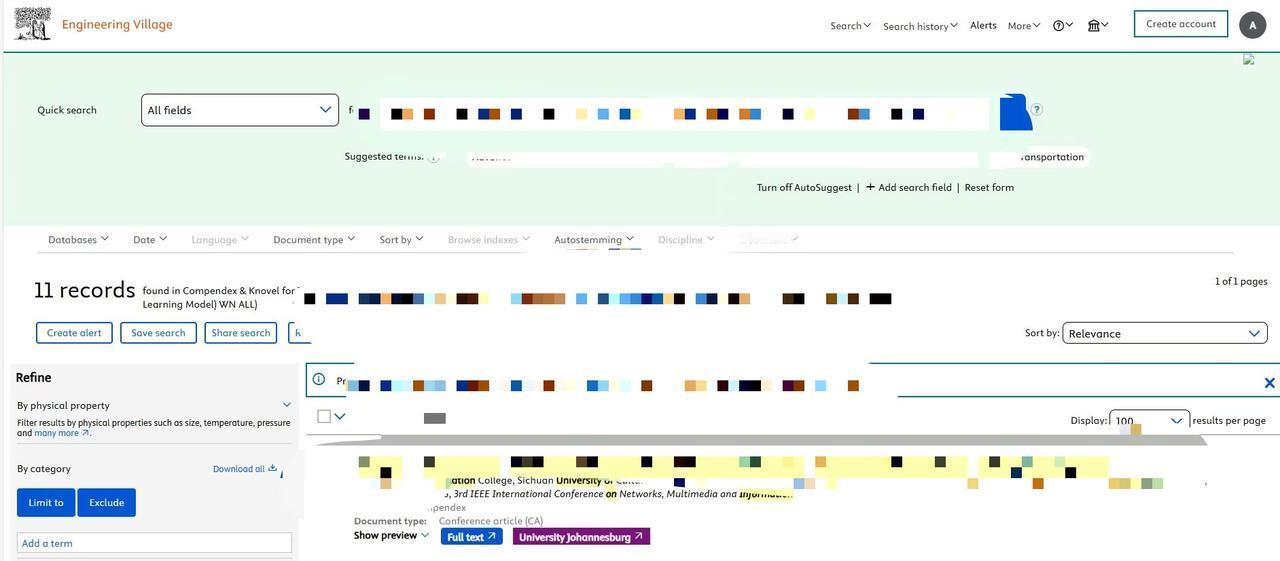Open search tips help icon beside search button

1037,109
